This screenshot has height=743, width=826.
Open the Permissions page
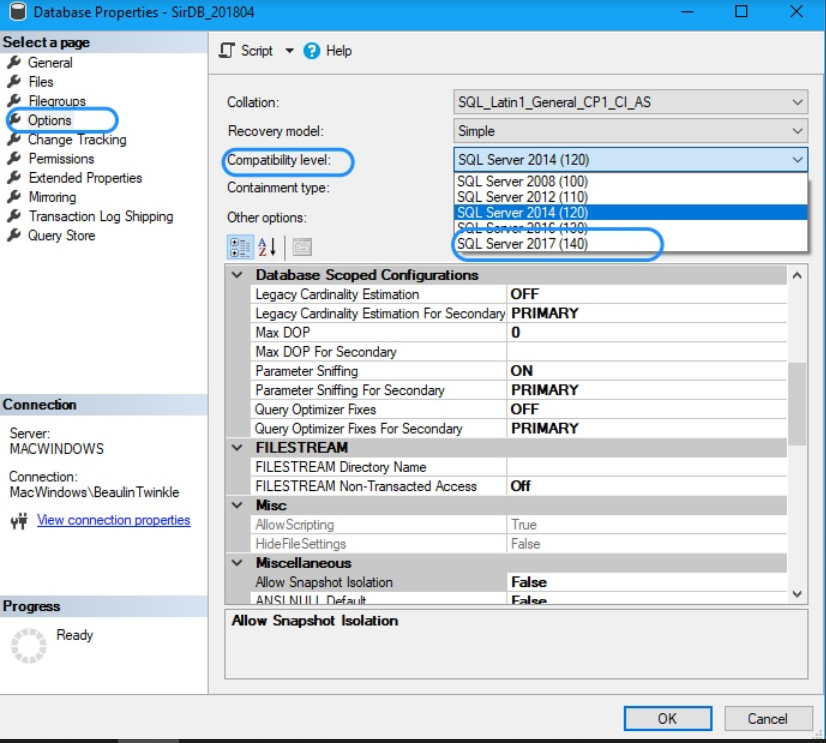click(x=61, y=159)
